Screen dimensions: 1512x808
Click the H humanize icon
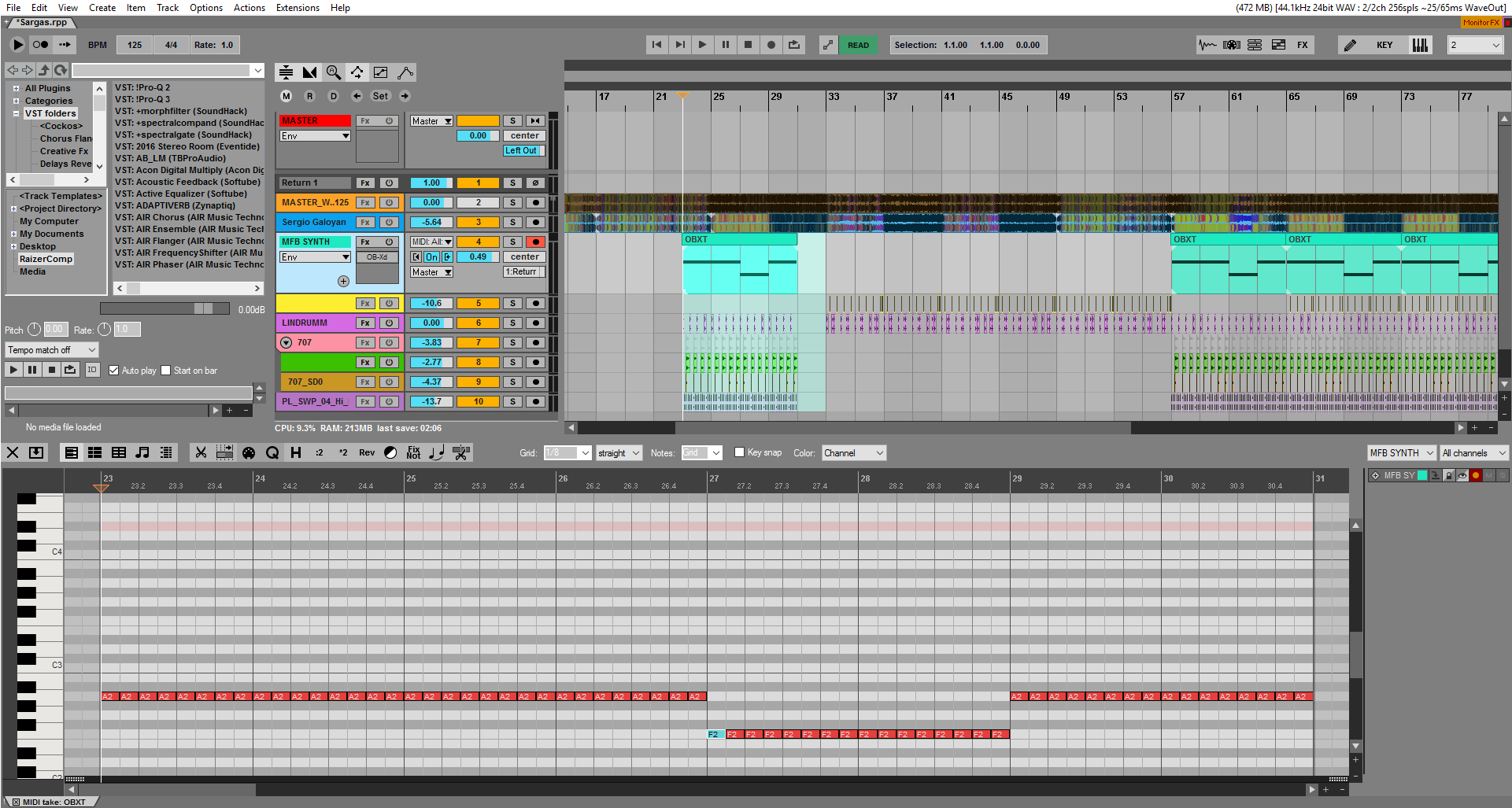296,452
